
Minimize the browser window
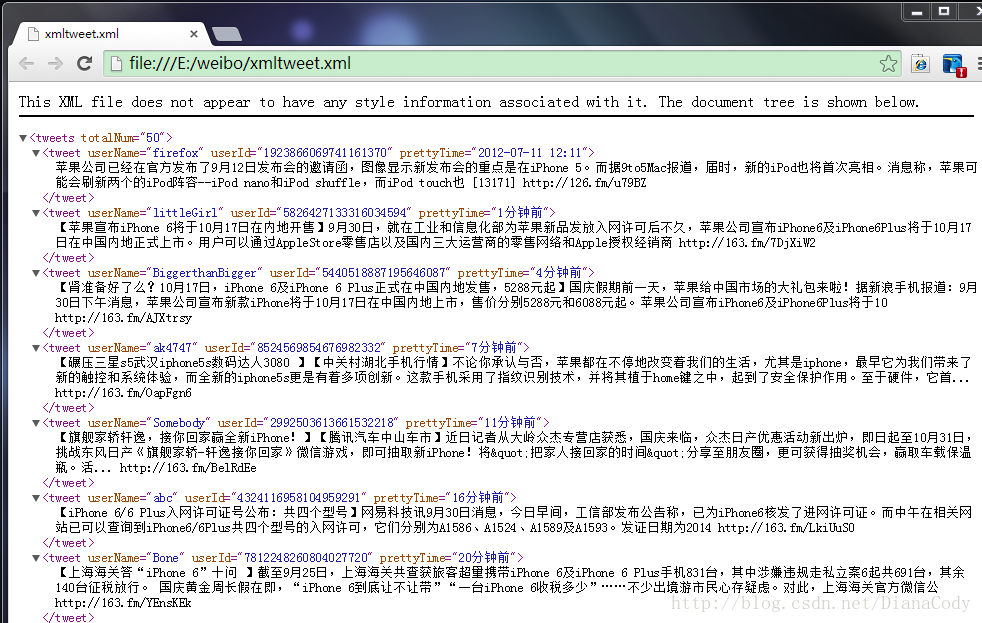[x=917, y=11]
